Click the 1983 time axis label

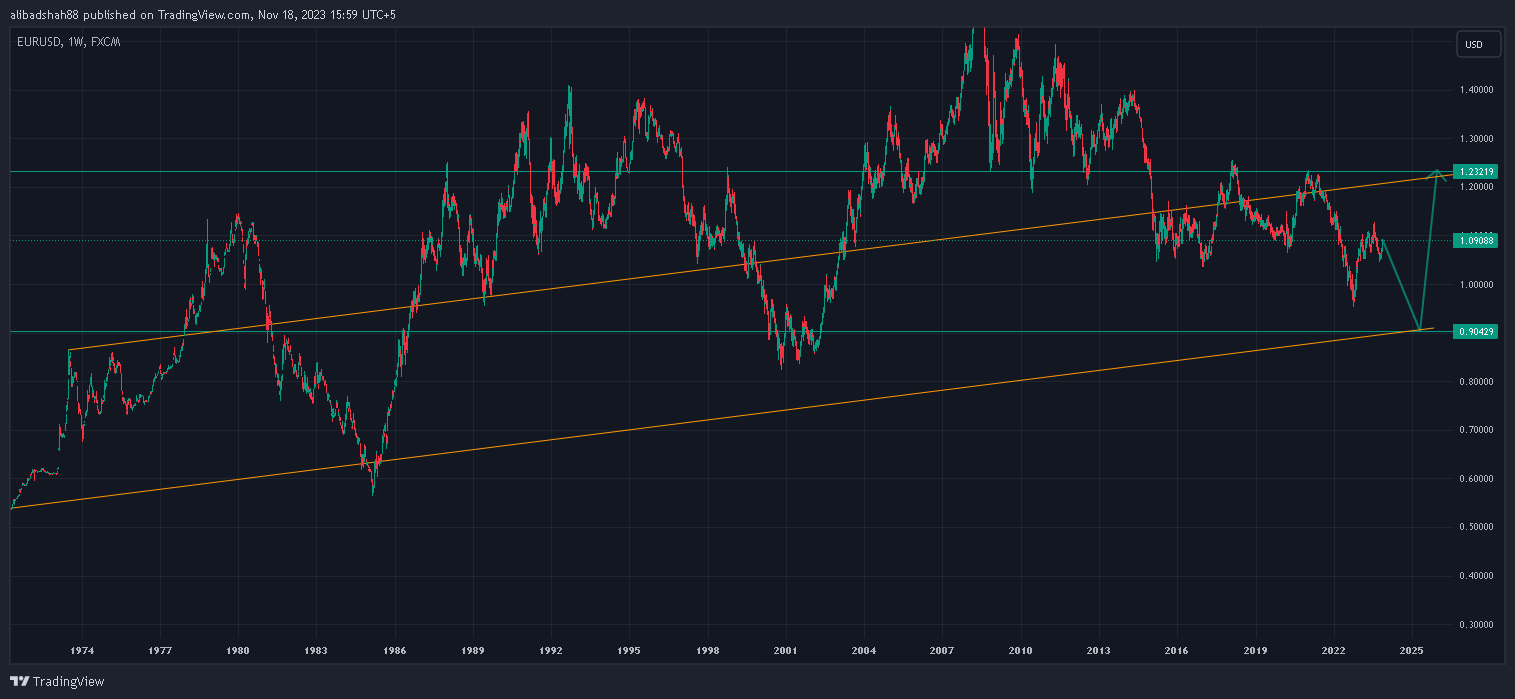point(316,650)
